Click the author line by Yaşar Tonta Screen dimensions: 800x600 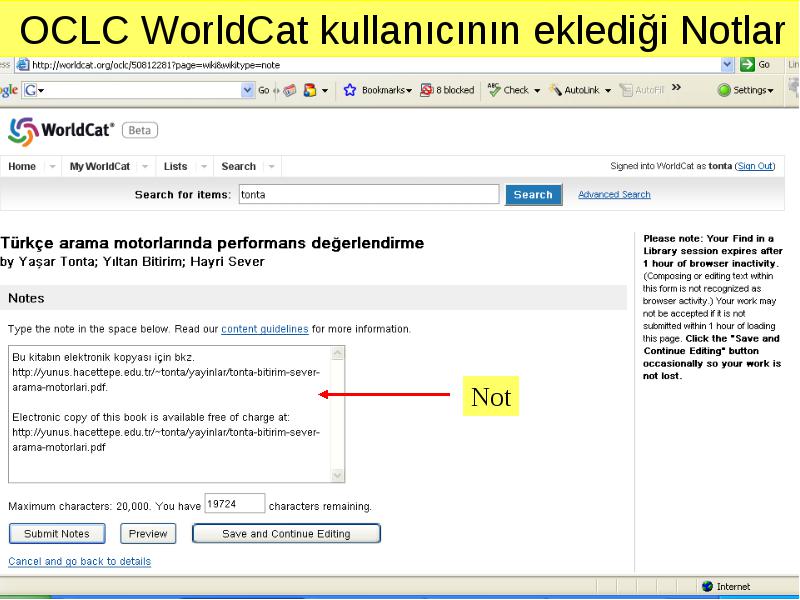point(132,262)
